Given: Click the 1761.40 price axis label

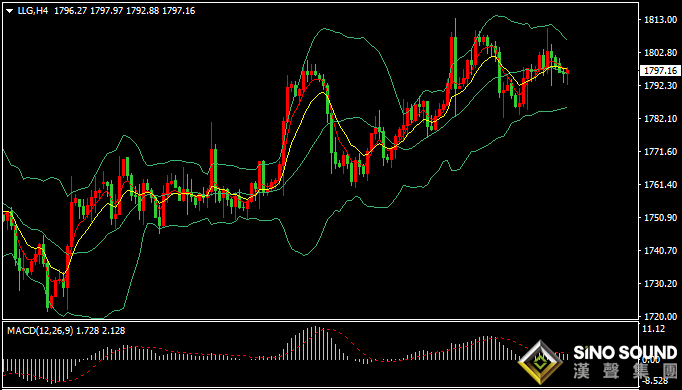Looking at the screenshot, I should [x=660, y=185].
